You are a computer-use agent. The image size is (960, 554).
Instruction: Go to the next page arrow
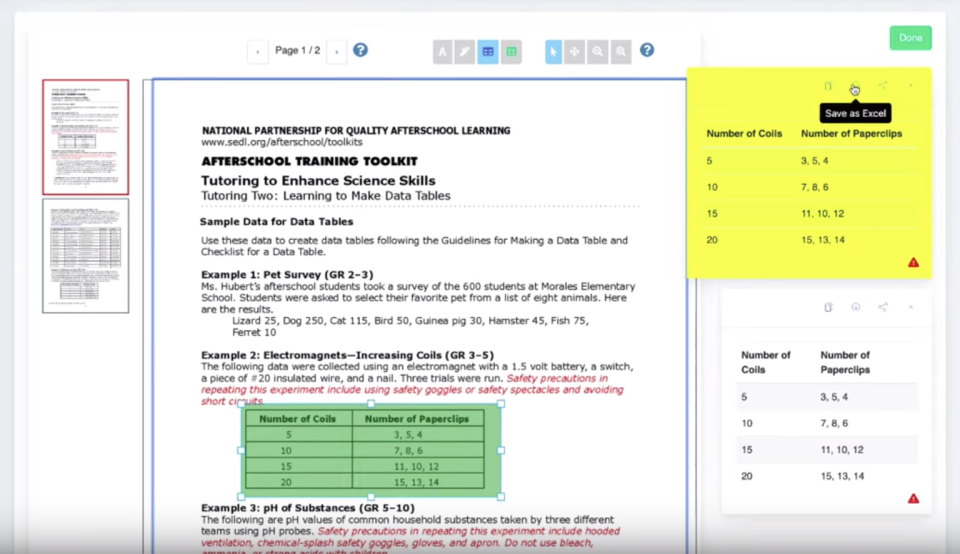[x=337, y=51]
